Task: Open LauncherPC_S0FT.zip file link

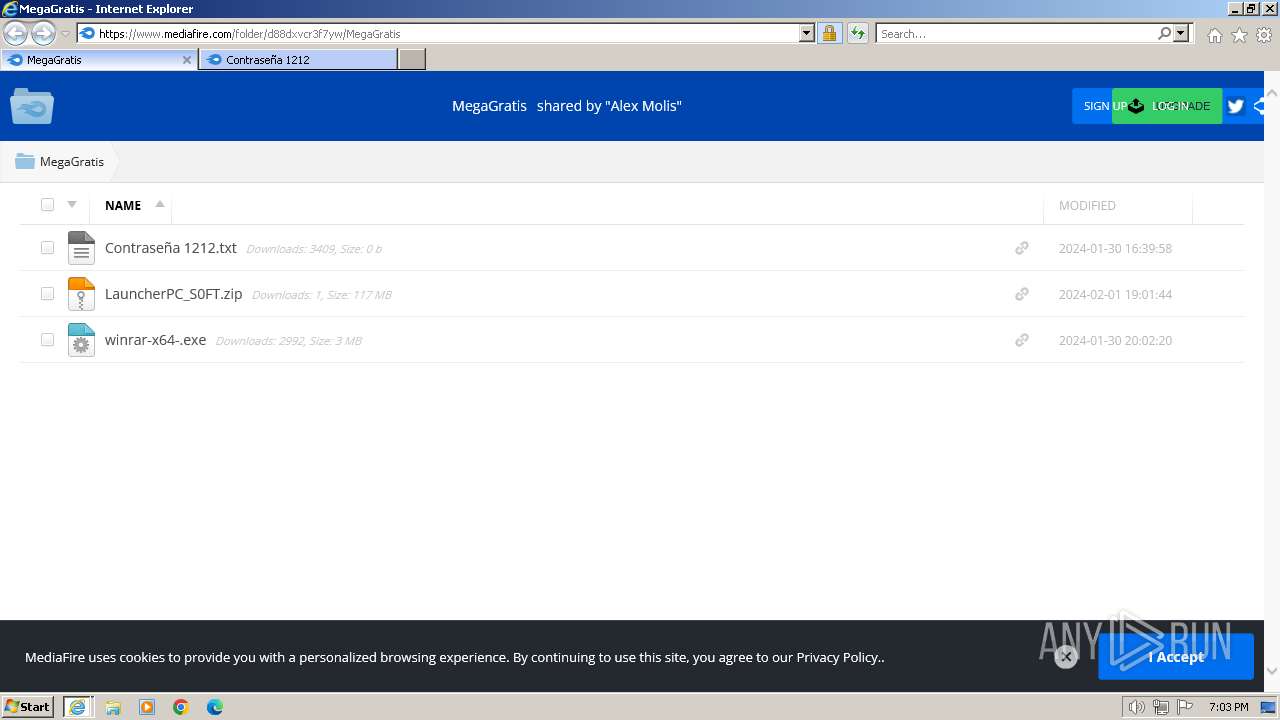Action: [174, 294]
